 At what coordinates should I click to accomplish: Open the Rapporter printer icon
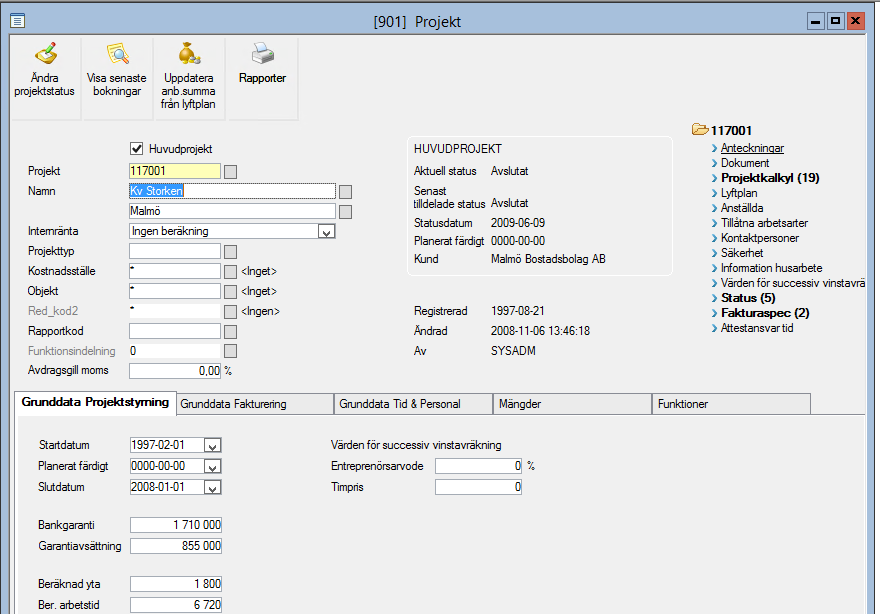262,54
